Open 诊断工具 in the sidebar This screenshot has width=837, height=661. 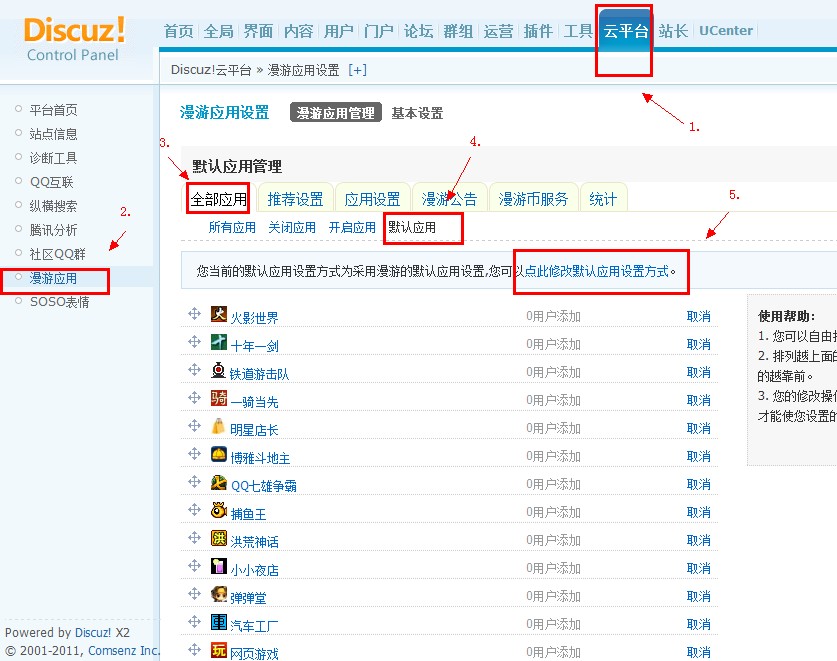pyautogui.click(x=53, y=158)
